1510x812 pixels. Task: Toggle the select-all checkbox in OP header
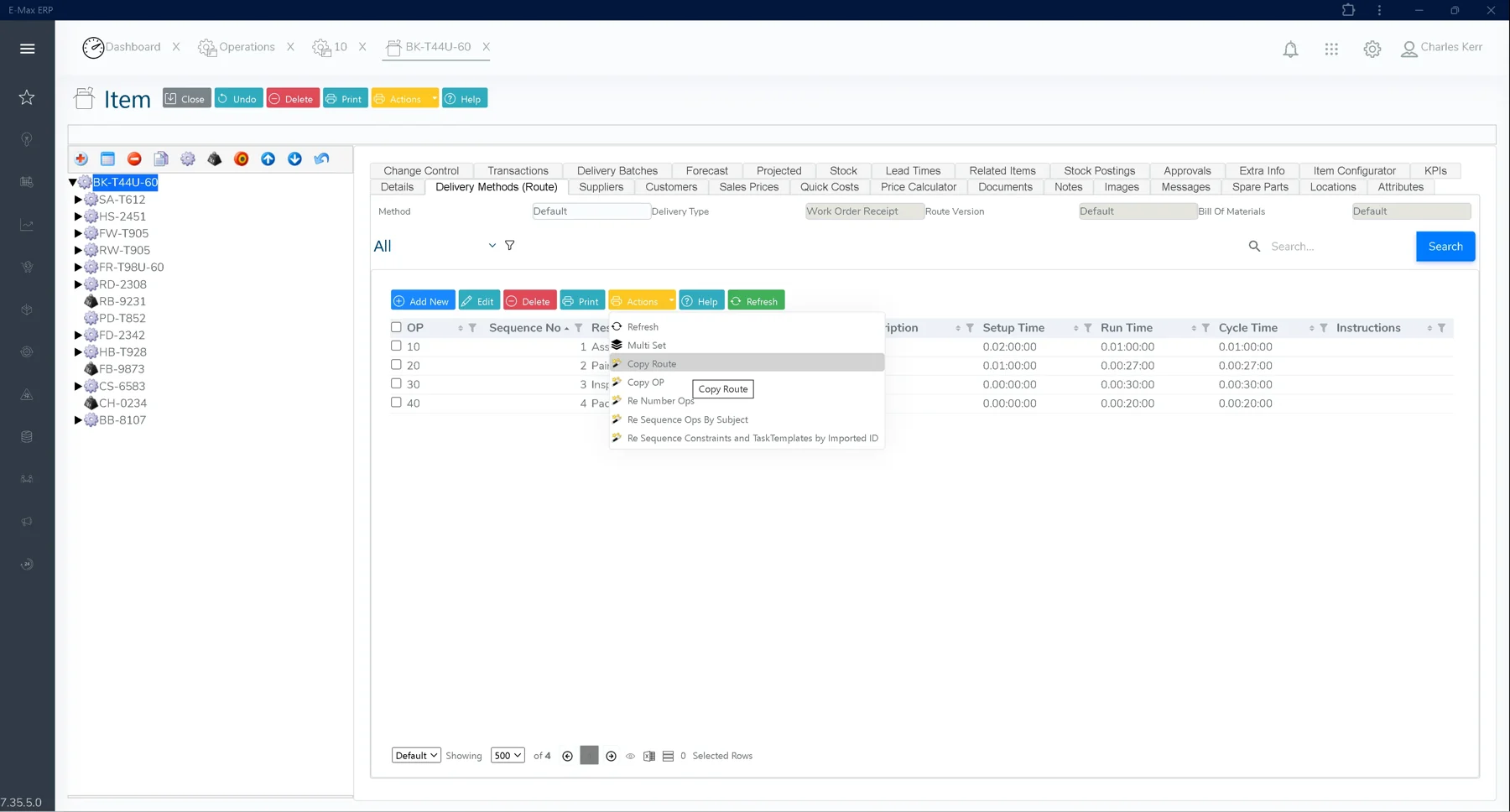(396, 327)
